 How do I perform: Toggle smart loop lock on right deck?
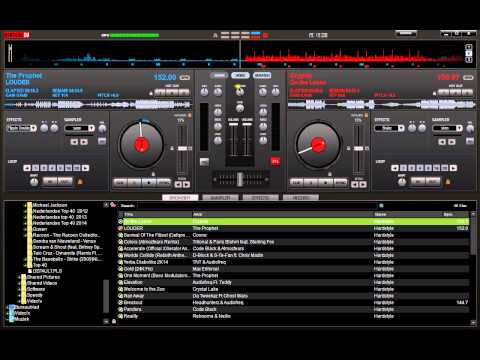[448, 182]
